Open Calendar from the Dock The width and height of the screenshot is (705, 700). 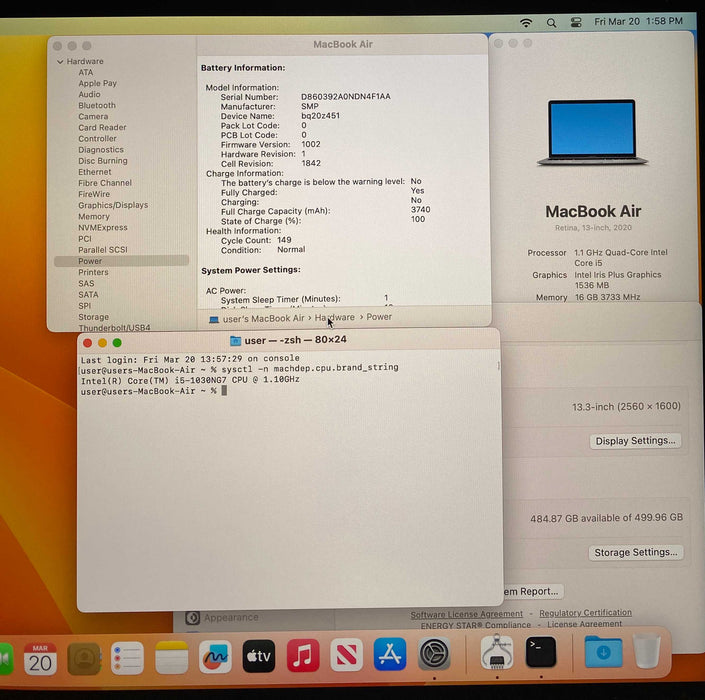tap(40, 659)
